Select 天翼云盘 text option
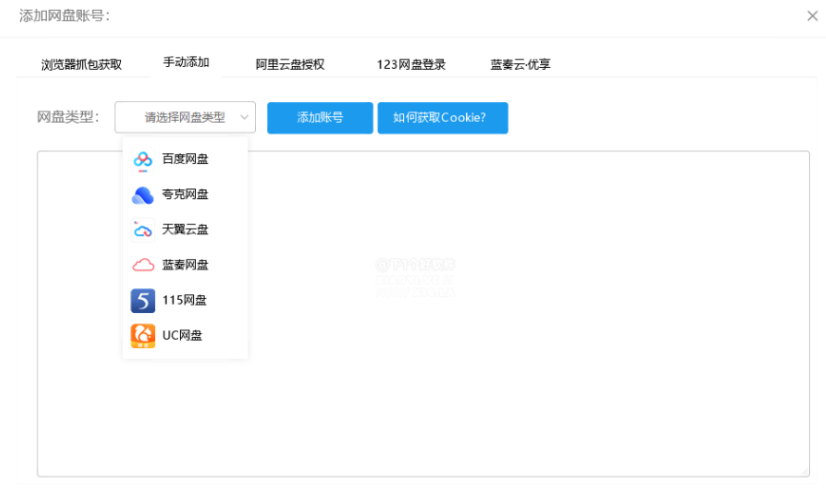Image resolution: width=826 pixels, height=491 pixels. (x=185, y=230)
